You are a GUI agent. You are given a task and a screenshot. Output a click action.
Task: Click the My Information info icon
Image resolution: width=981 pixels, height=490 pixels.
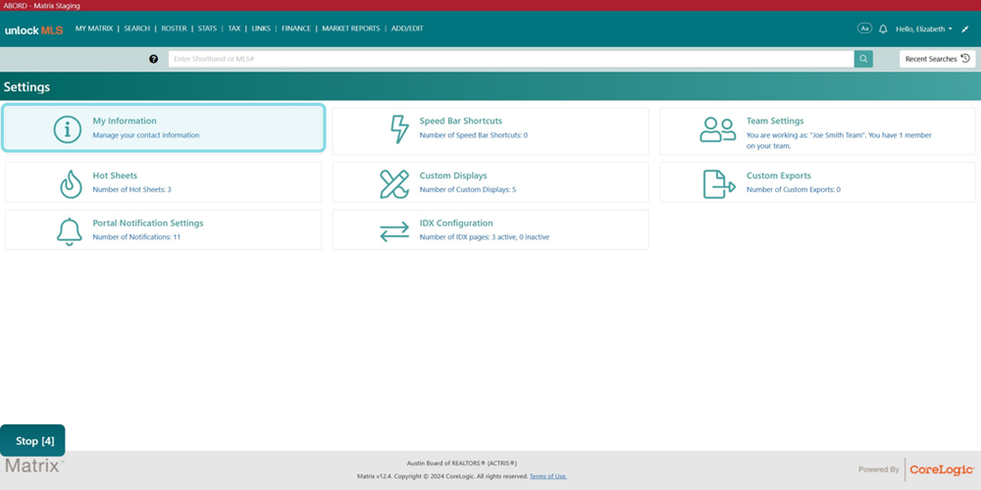68,129
